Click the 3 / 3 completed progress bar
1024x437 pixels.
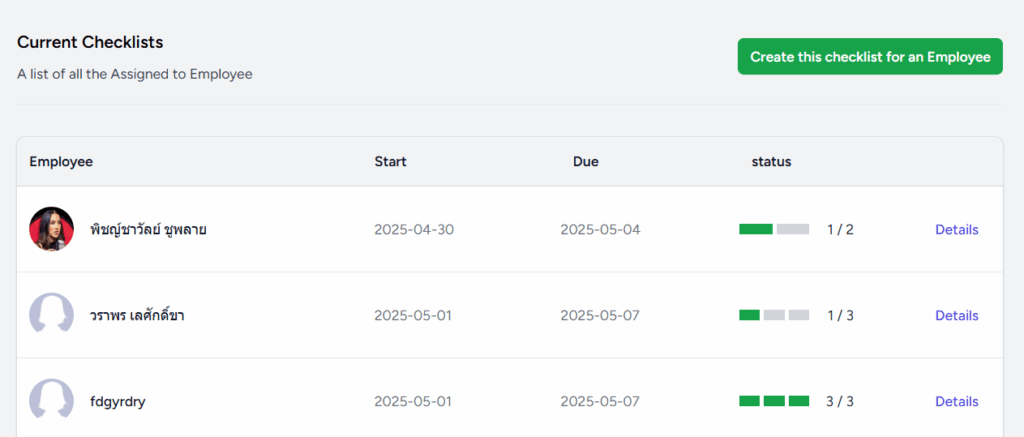(774, 401)
